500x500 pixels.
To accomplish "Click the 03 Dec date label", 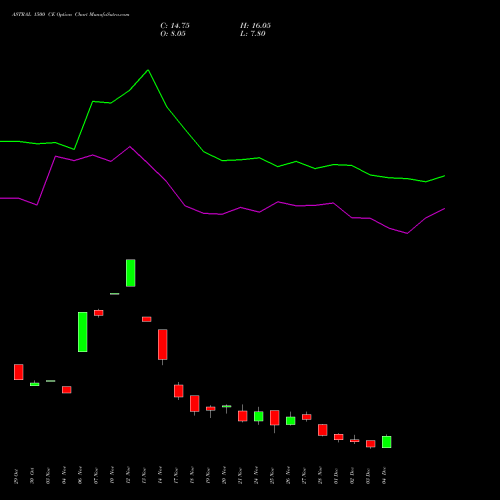I will (x=368, y=476).
